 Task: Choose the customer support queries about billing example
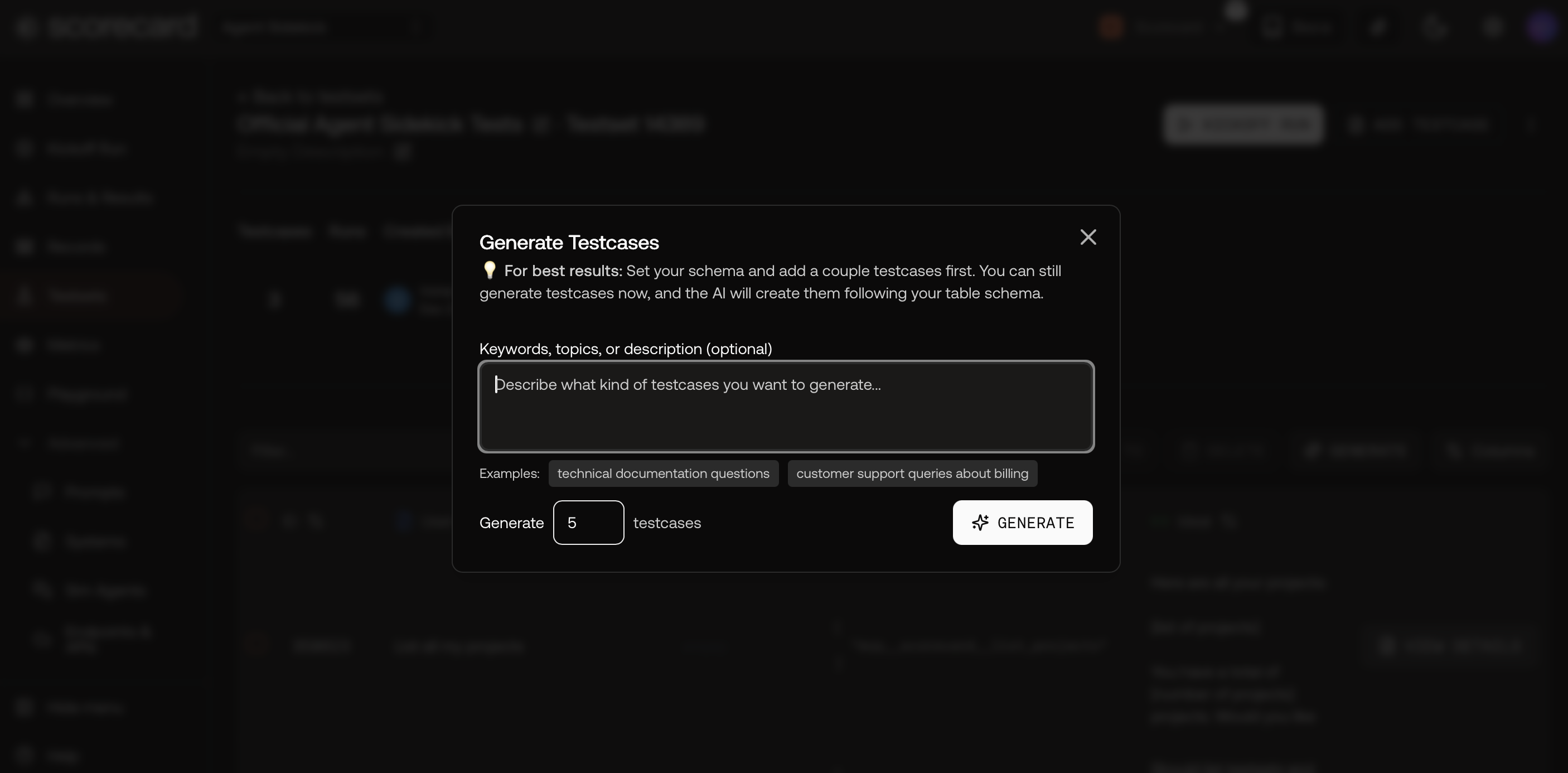click(912, 474)
